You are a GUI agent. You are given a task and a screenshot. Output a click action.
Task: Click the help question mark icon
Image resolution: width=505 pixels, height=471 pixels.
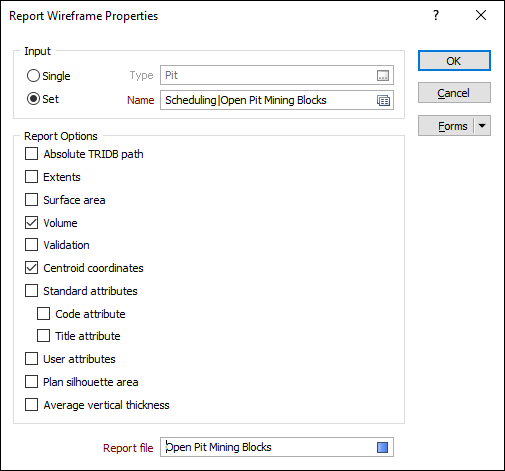click(x=436, y=15)
